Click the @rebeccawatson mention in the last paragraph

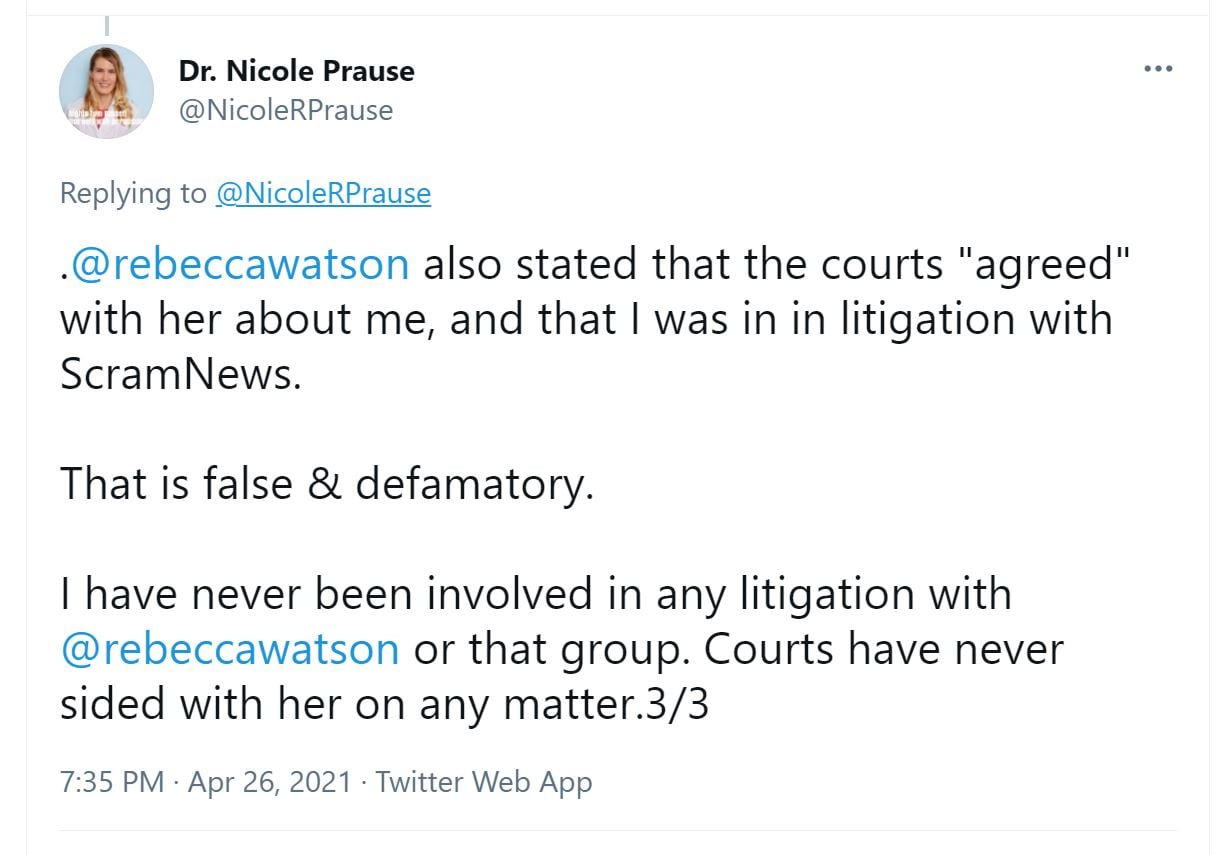230,649
